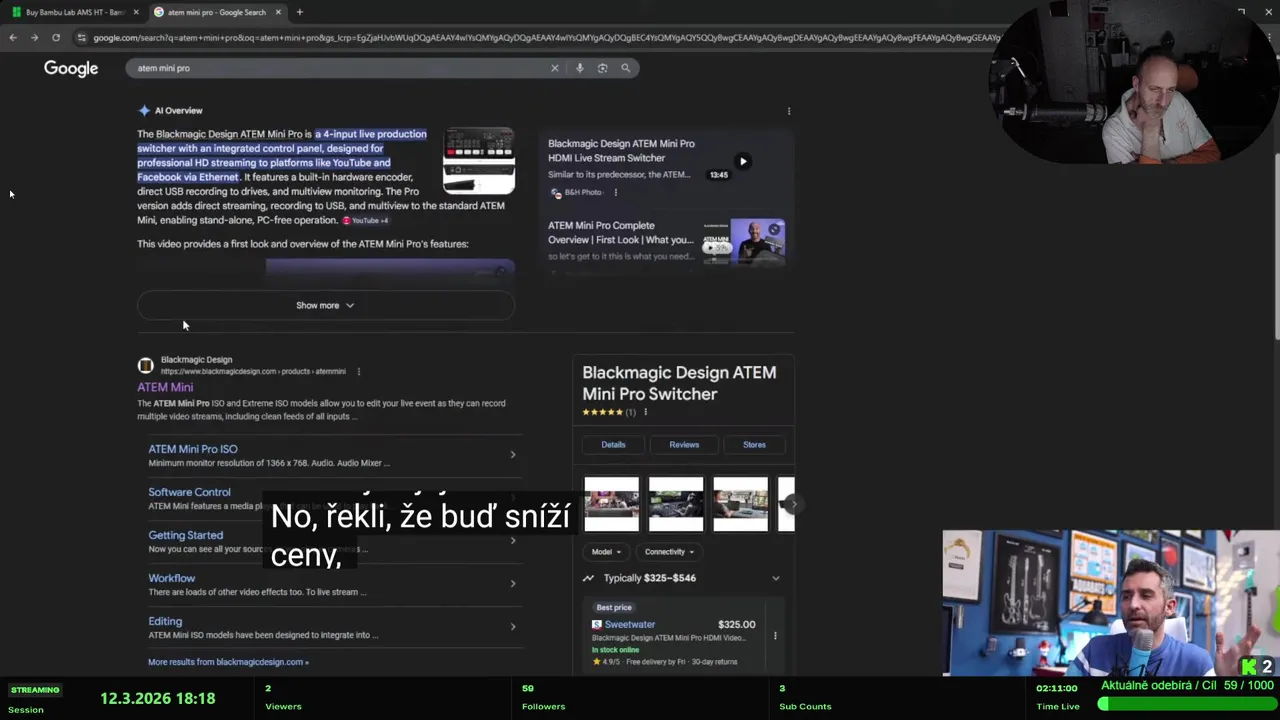The image size is (1280, 720).
Task: Open ATEM Mini Pro Complete Overview video thumbnail
Action: coord(743,242)
